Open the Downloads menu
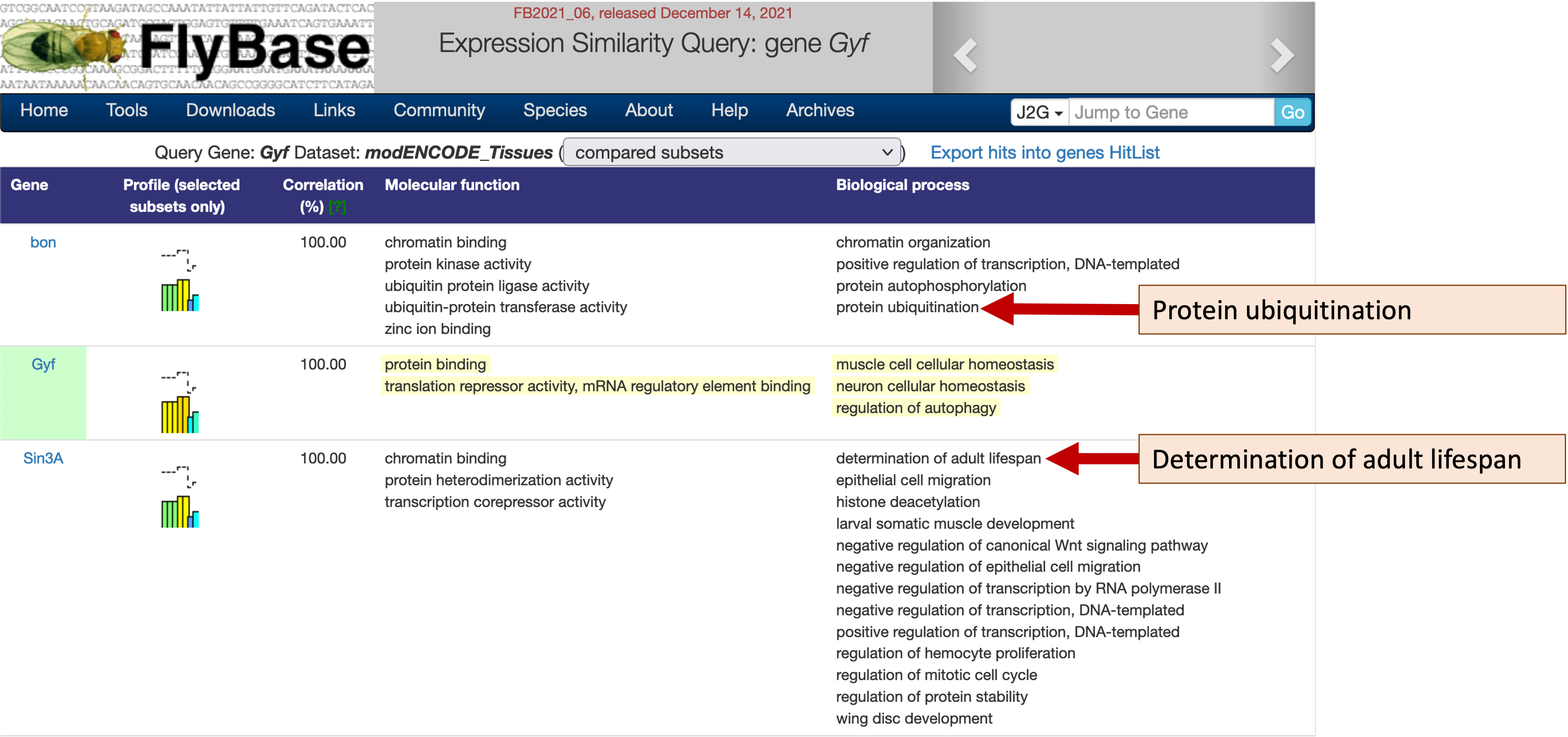 click(x=230, y=110)
